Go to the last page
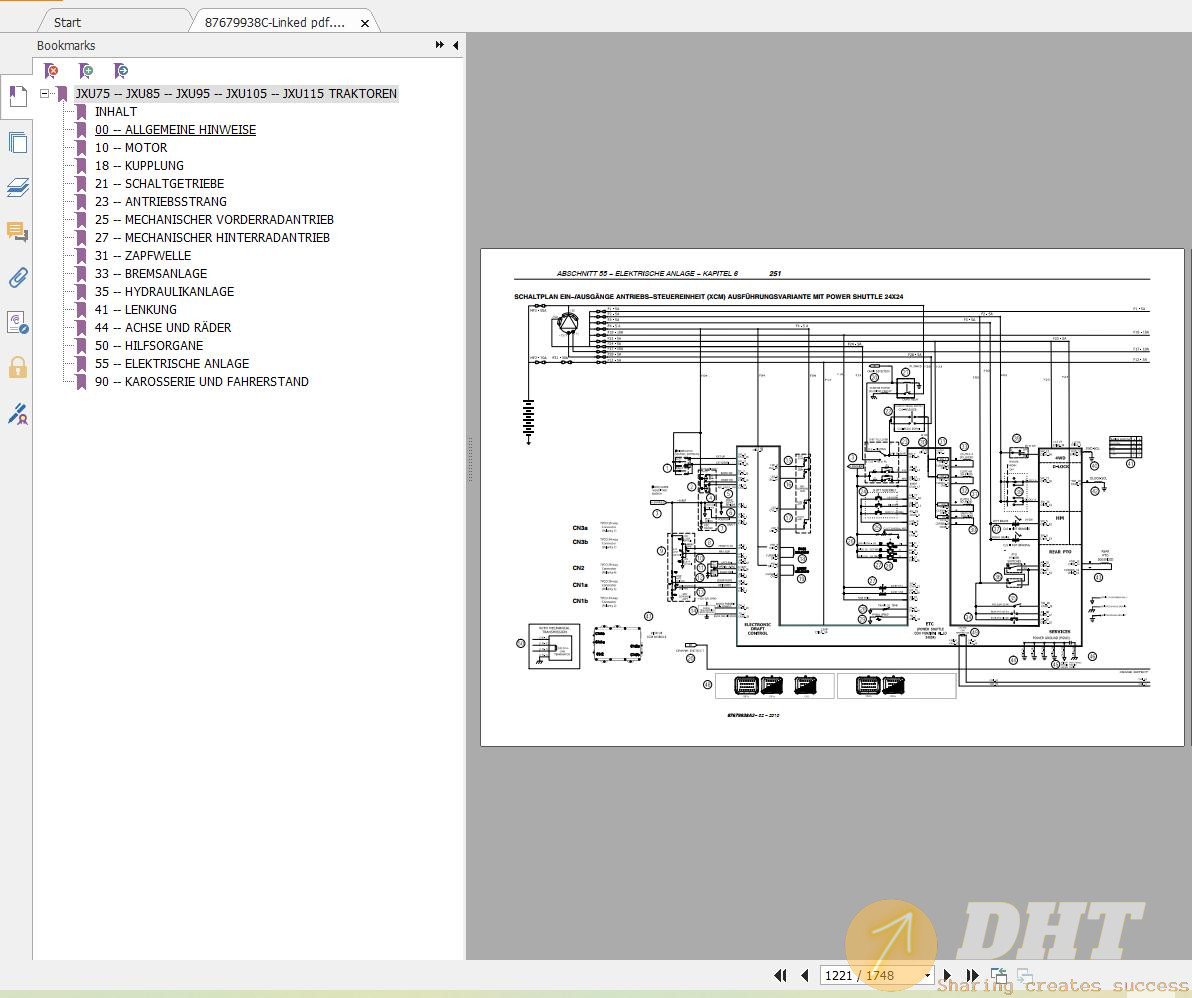 pyautogui.click(x=972, y=975)
